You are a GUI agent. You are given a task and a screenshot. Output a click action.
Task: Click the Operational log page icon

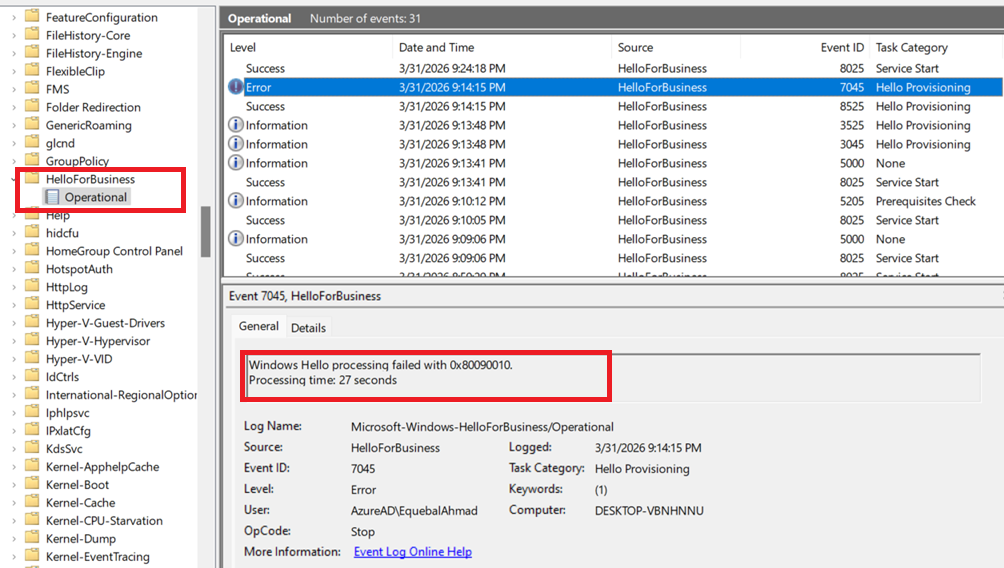[x=53, y=197]
